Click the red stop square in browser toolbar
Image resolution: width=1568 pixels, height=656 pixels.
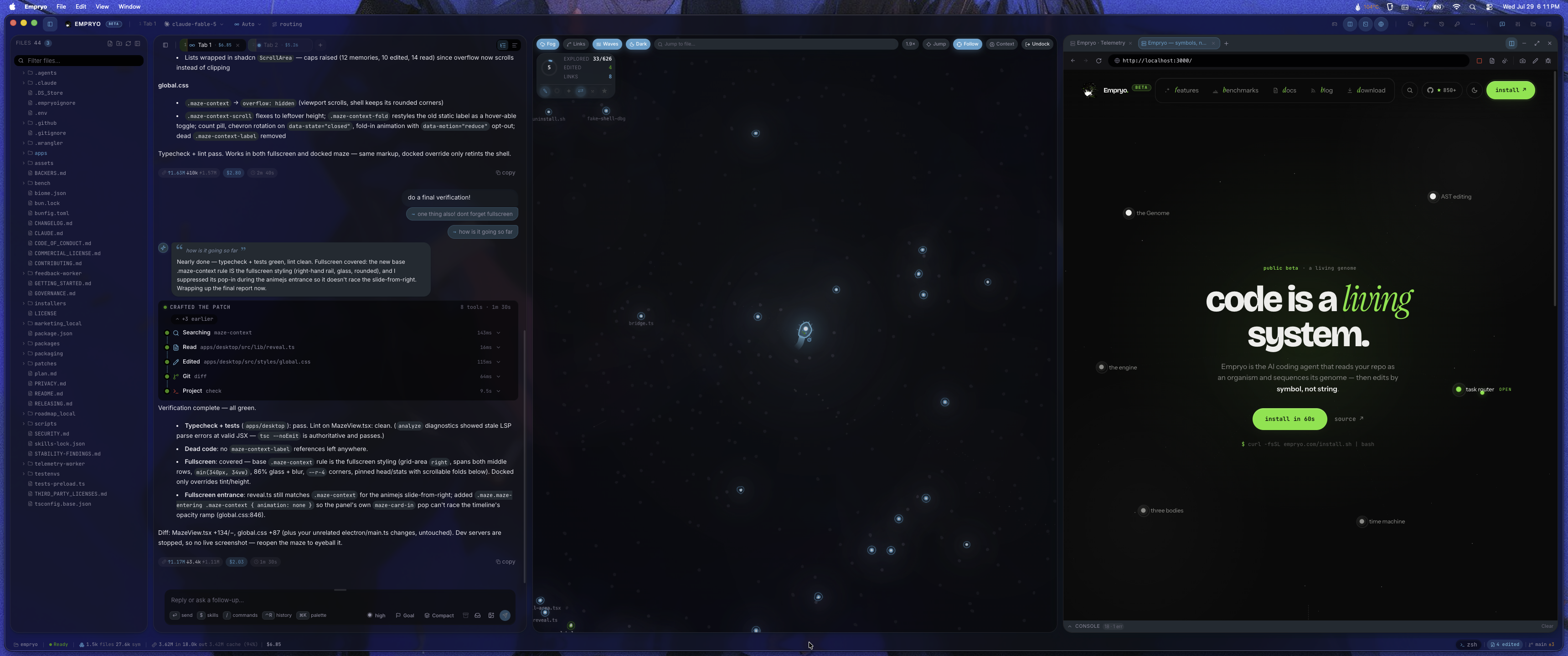pyautogui.click(x=1479, y=61)
